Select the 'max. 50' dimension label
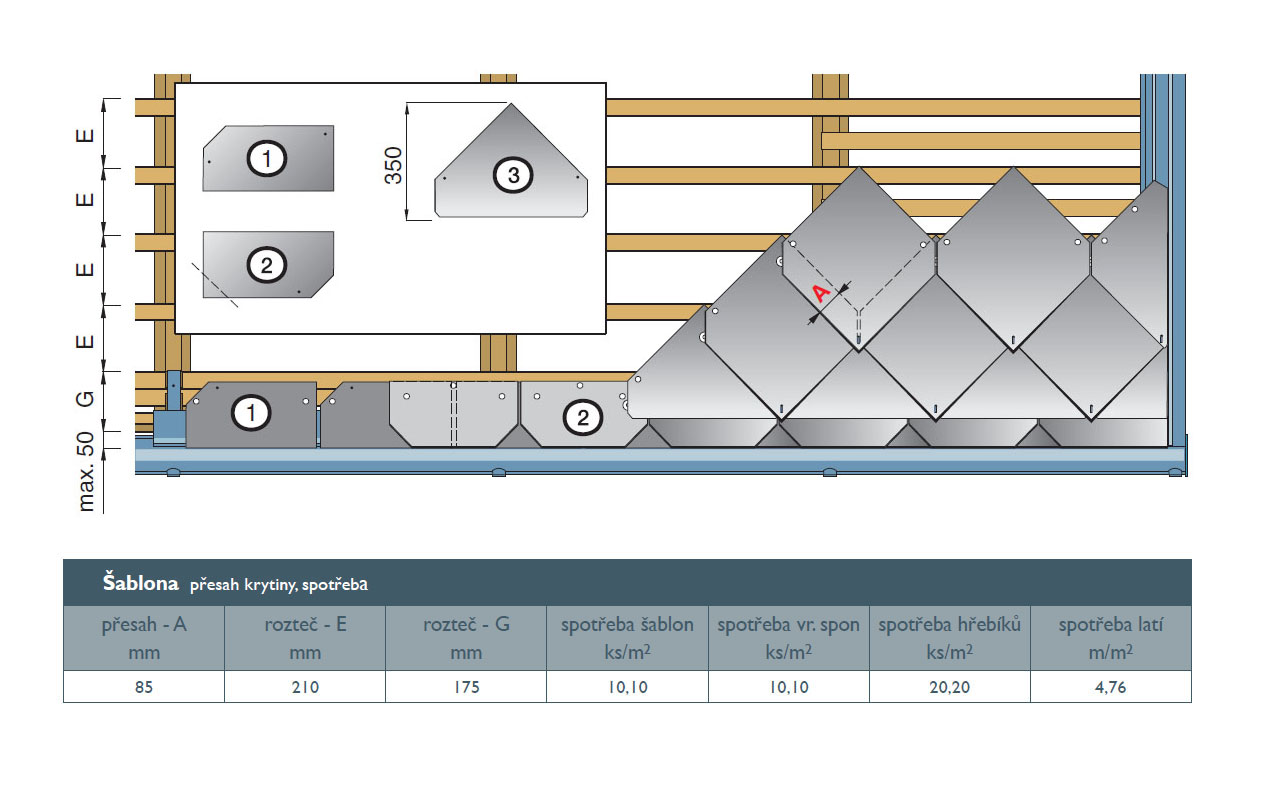Image resolution: width=1280 pixels, height=800 pixels. point(87,472)
